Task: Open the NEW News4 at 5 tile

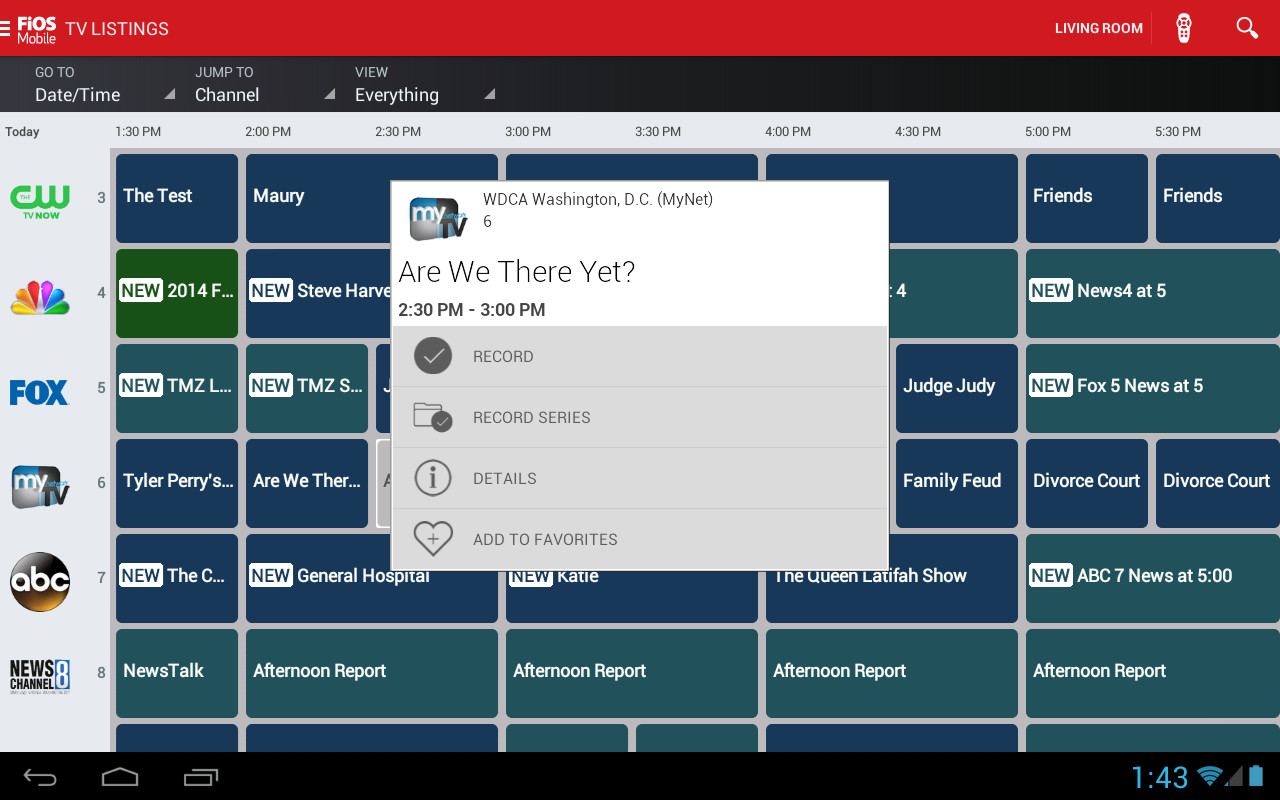Action: pos(1153,293)
